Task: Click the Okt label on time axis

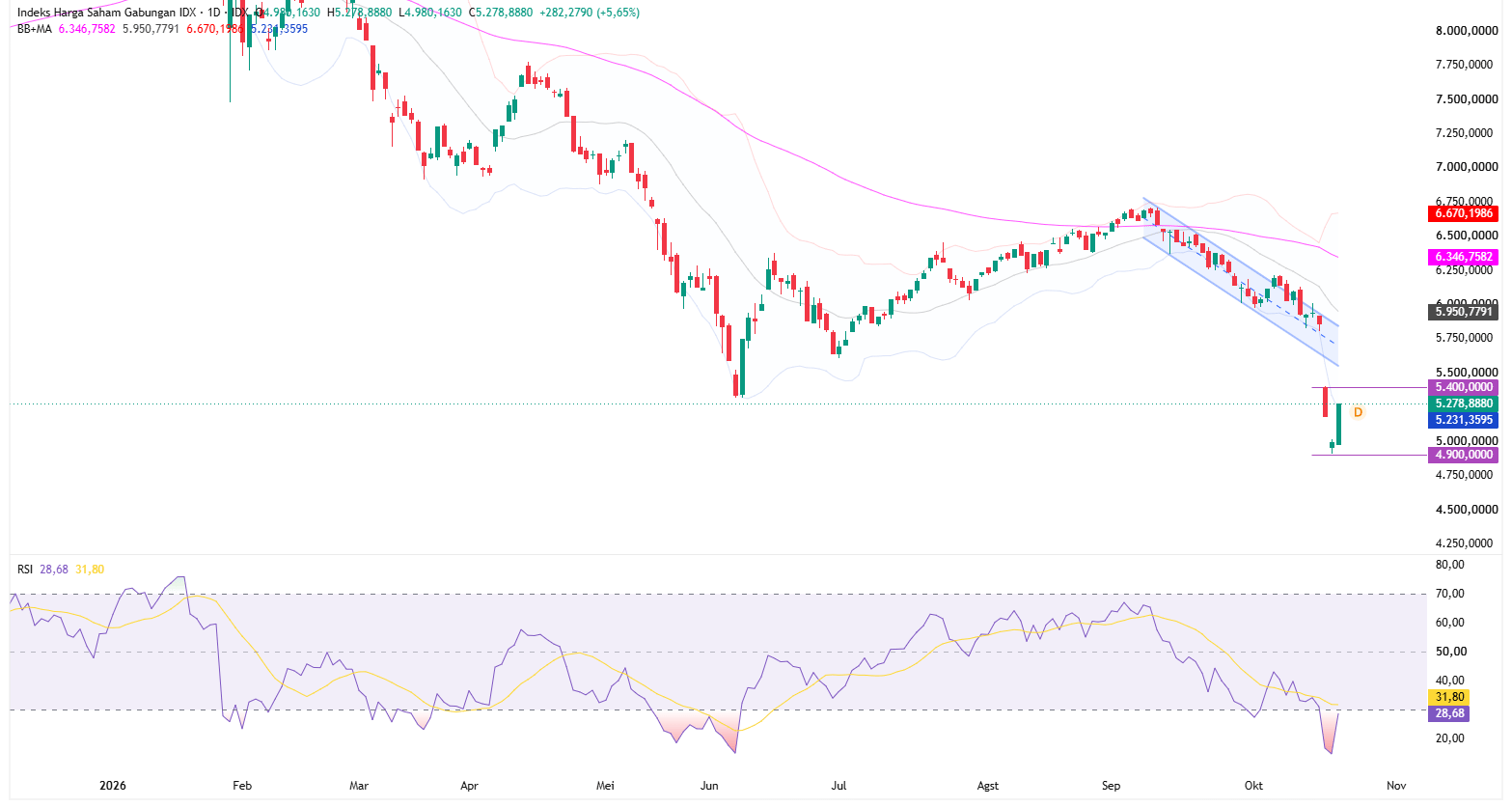Action: tap(1253, 786)
